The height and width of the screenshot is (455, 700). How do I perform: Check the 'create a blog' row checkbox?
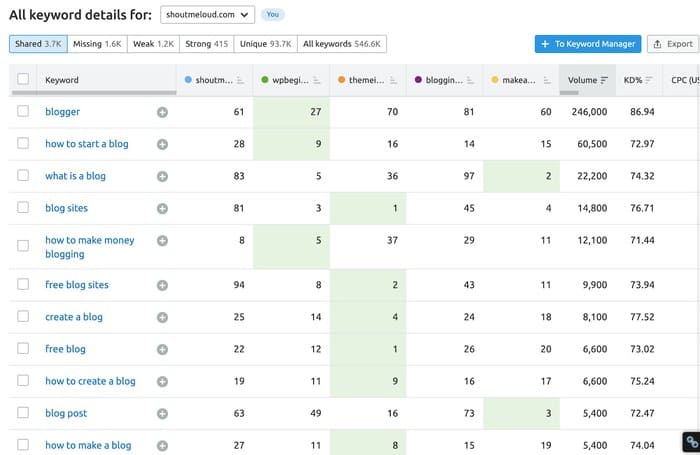click(23, 316)
